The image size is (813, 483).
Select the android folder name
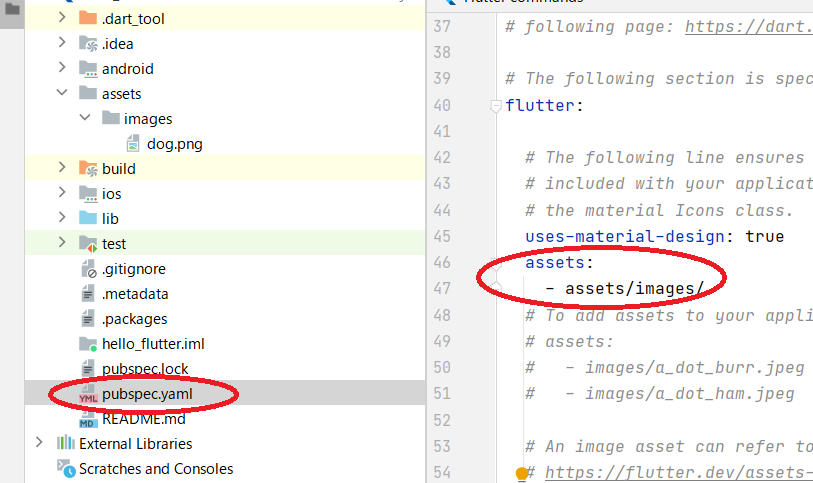(x=128, y=68)
